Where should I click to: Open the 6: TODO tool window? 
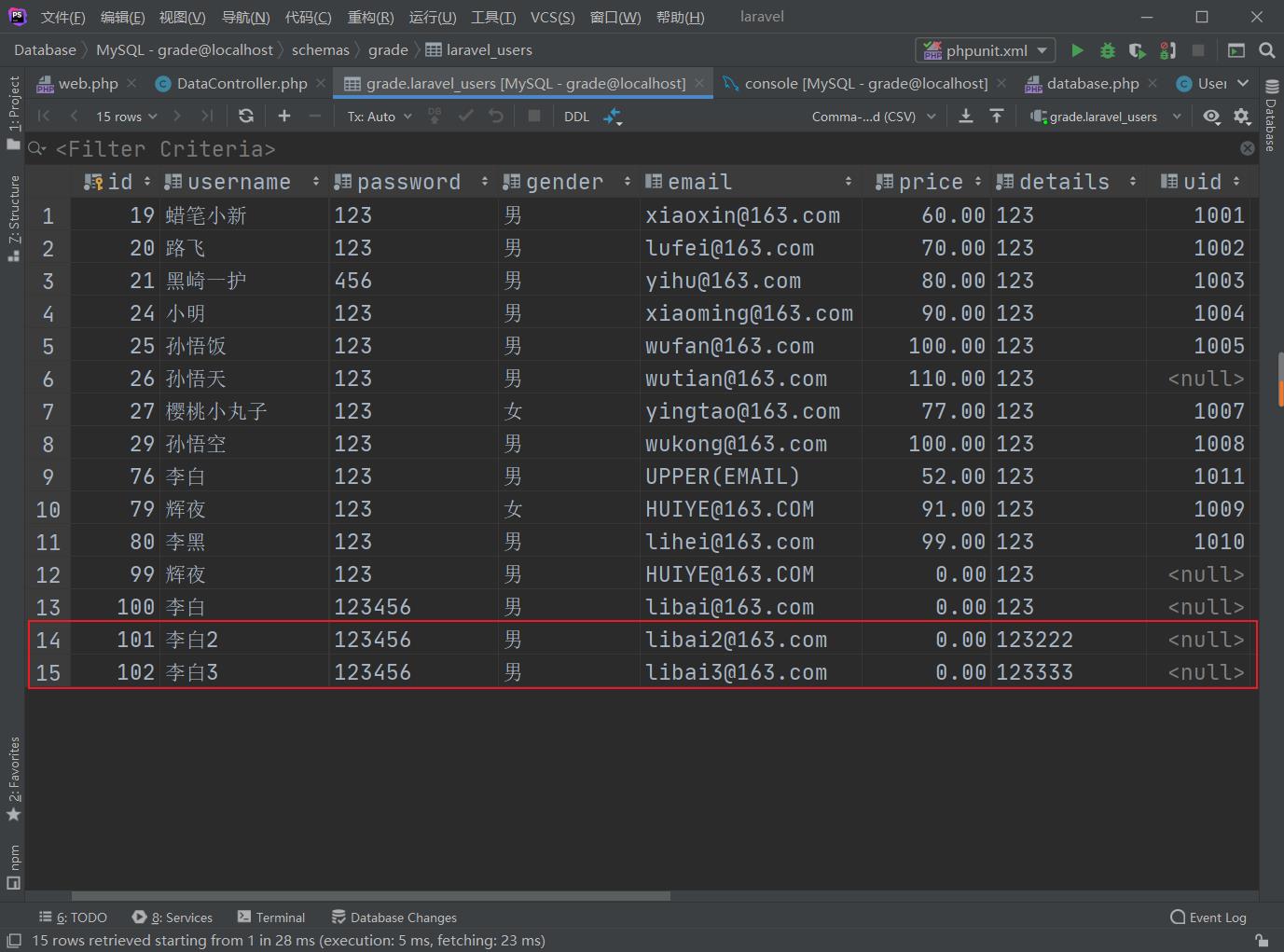73,918
